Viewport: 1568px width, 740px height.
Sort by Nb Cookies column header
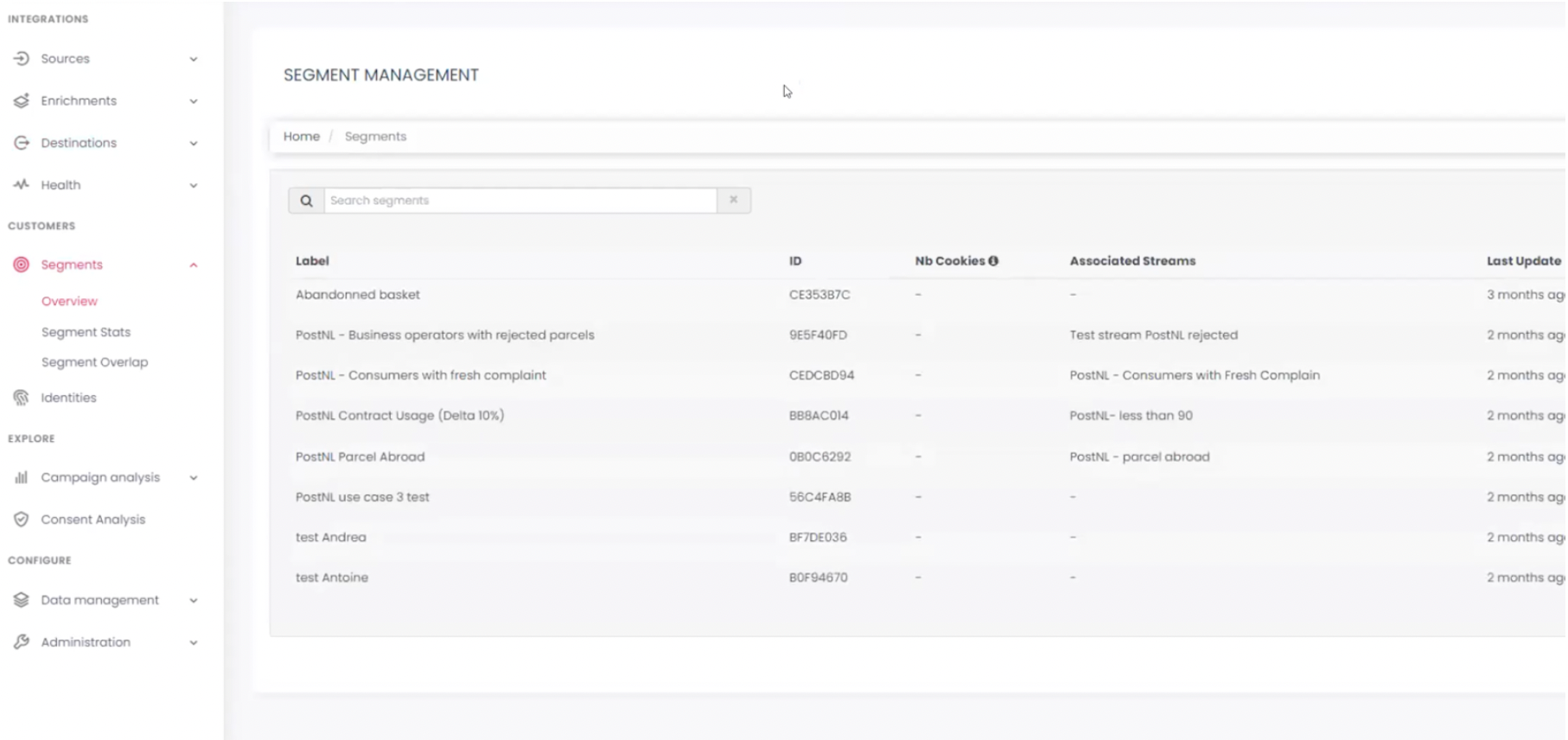[950, 261]
